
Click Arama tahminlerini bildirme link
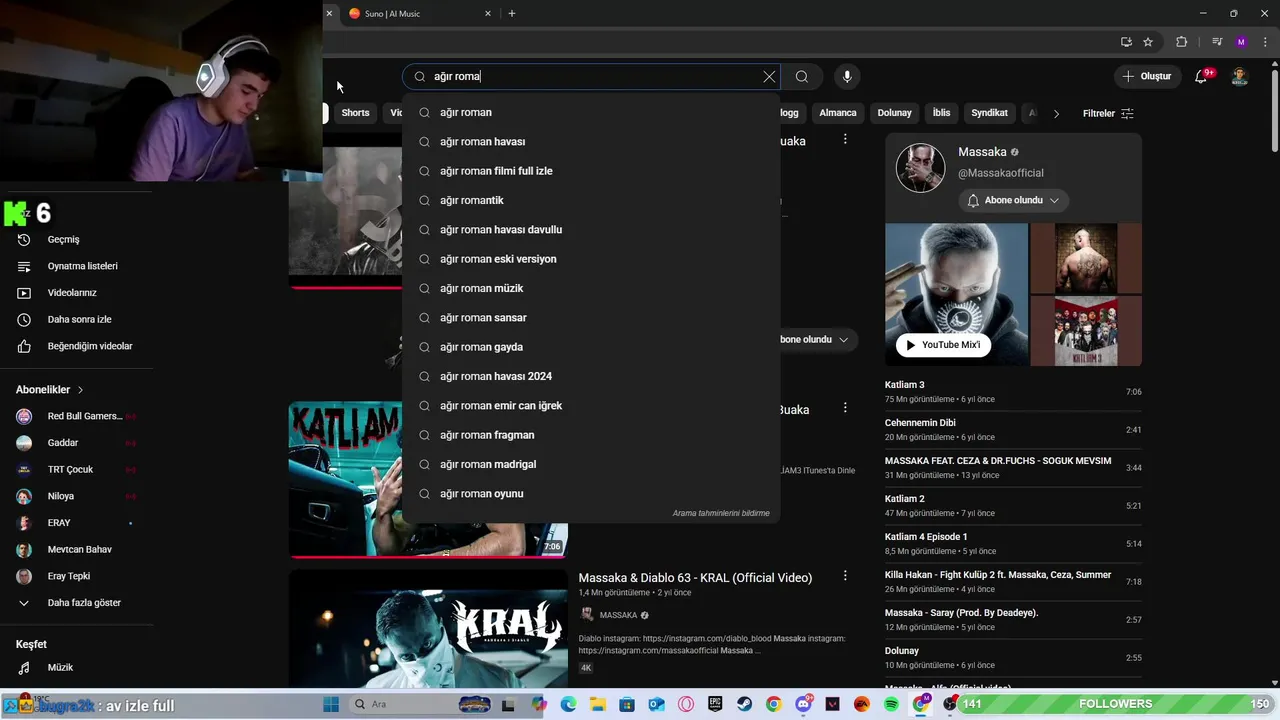pyautogui.click(x=721, y=513)
